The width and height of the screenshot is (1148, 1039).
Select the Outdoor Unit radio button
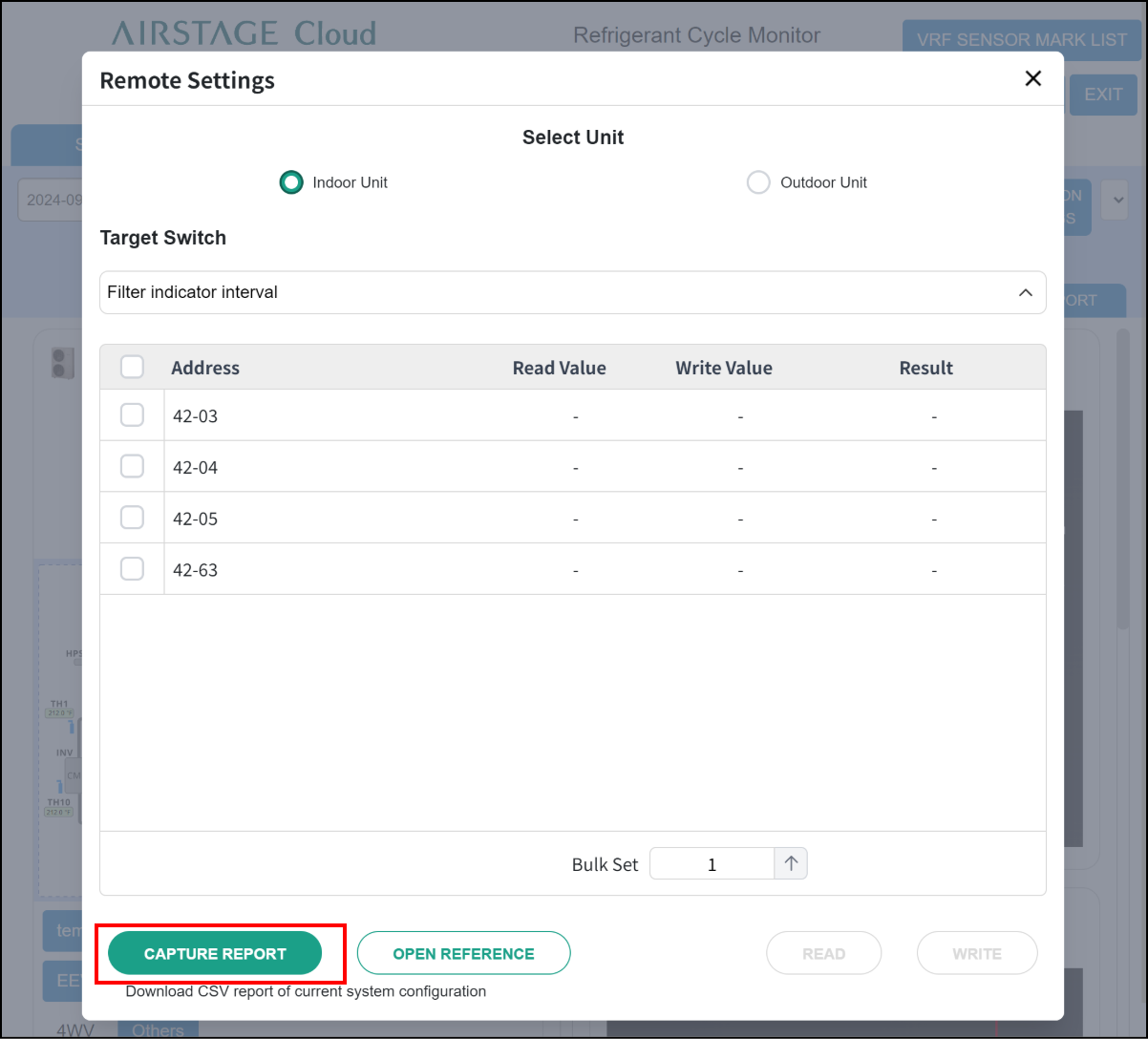click(758, 182)
